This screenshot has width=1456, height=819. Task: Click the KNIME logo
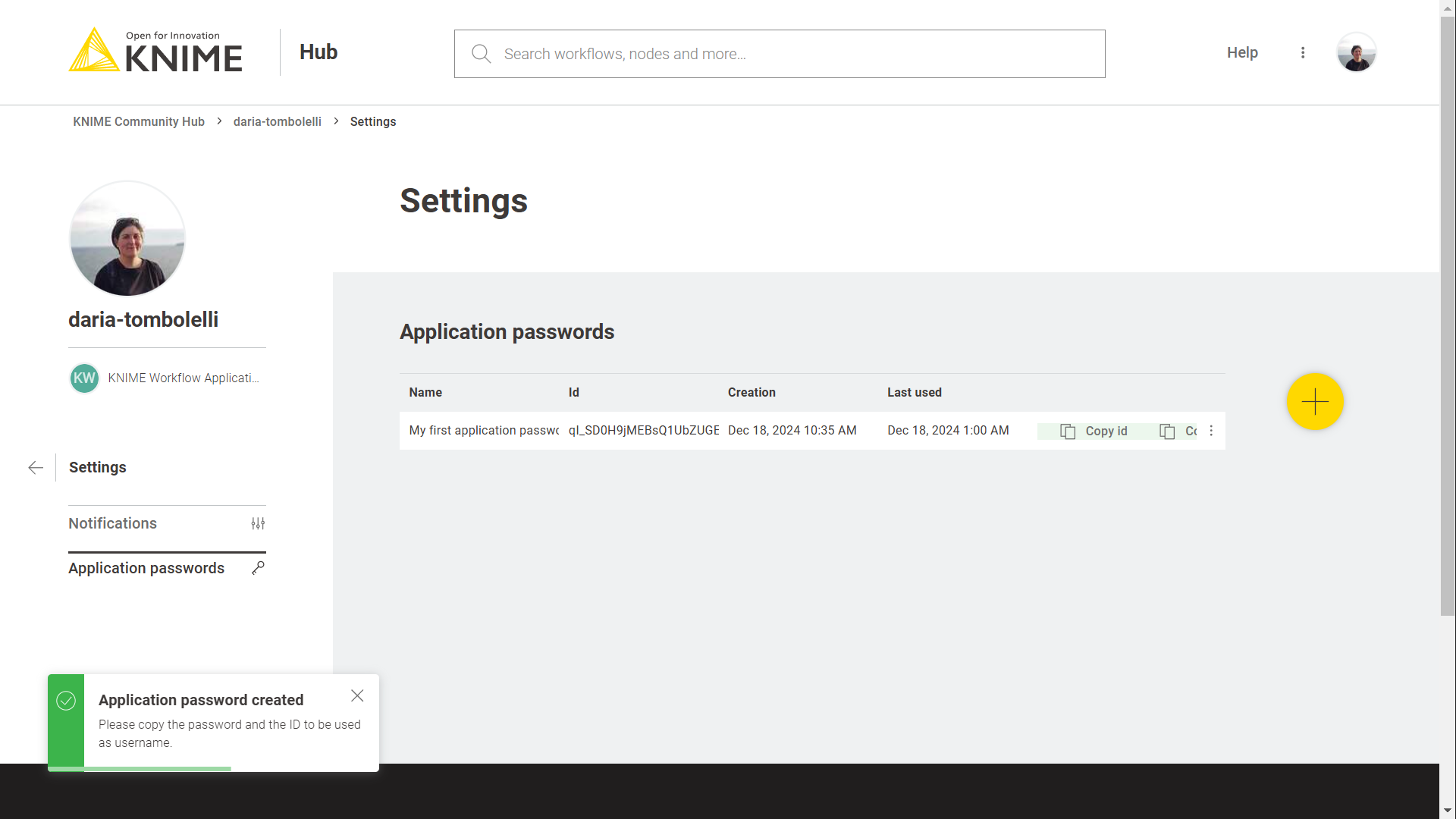click(155, 52)
